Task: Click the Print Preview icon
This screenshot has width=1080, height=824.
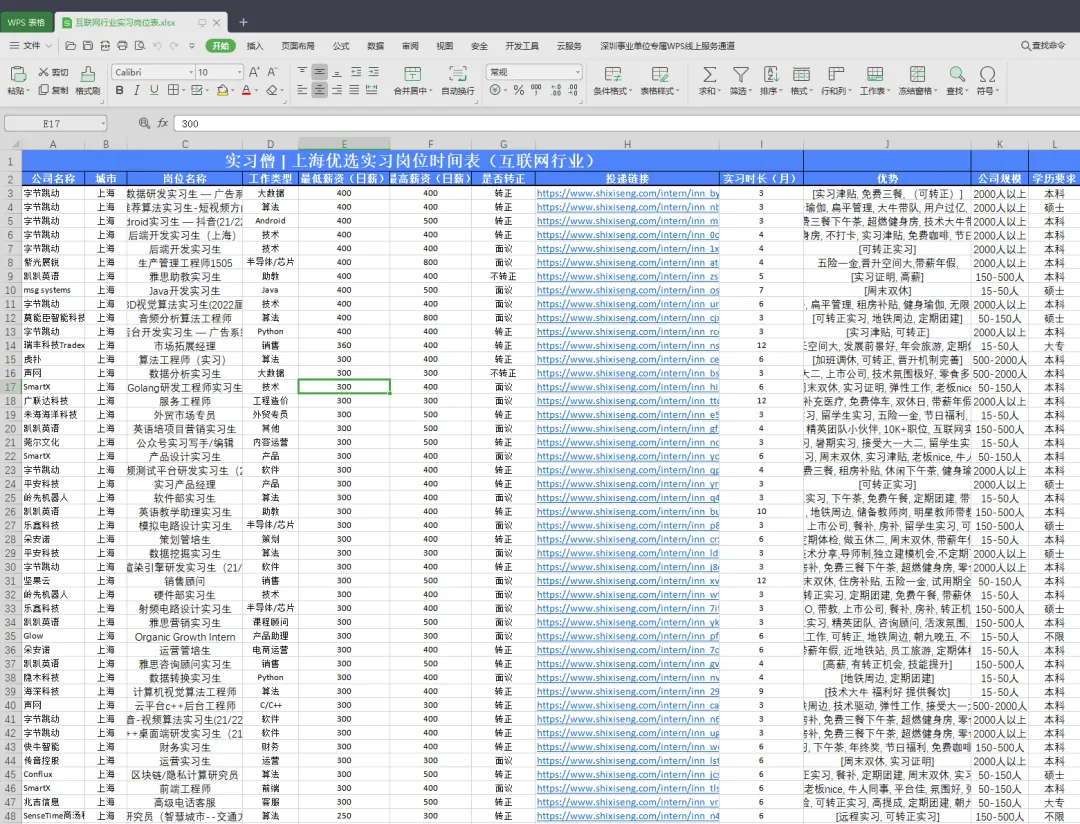Action: (x=140, y=45)
